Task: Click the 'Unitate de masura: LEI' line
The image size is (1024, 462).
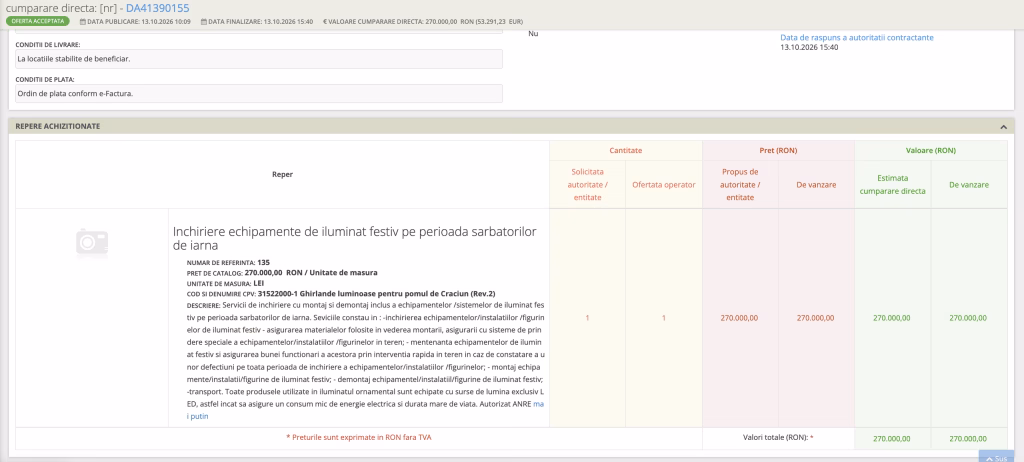Action: pyautogui.click(x=225, y=284)
